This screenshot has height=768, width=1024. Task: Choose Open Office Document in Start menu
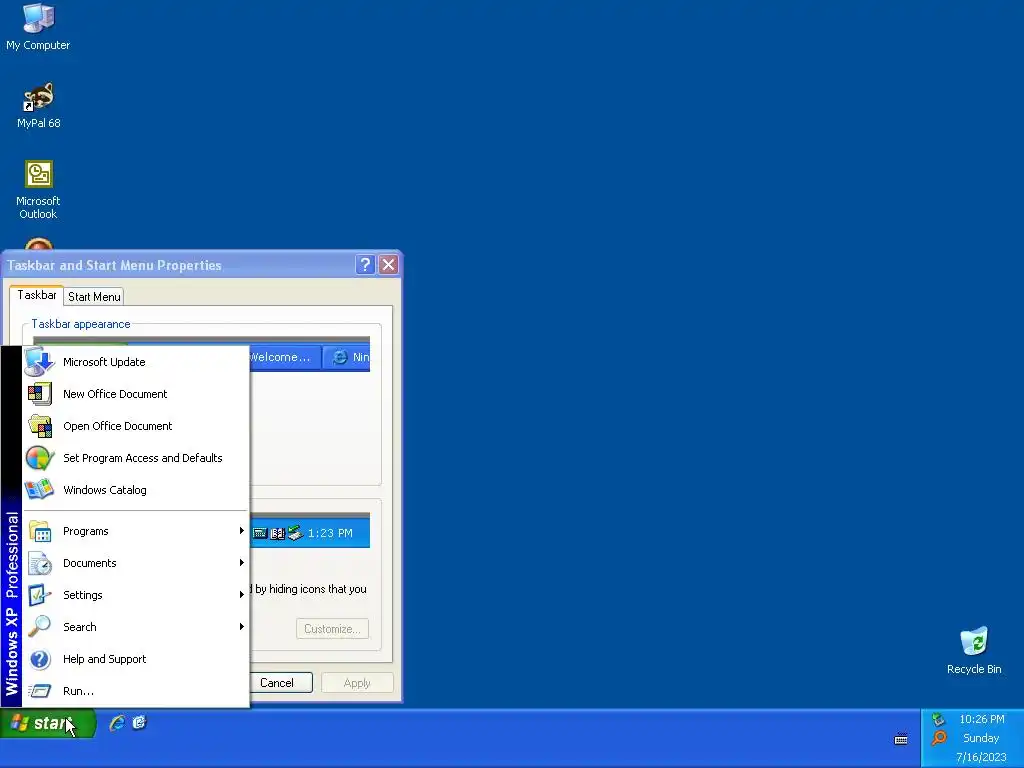(x=136, y=426)
